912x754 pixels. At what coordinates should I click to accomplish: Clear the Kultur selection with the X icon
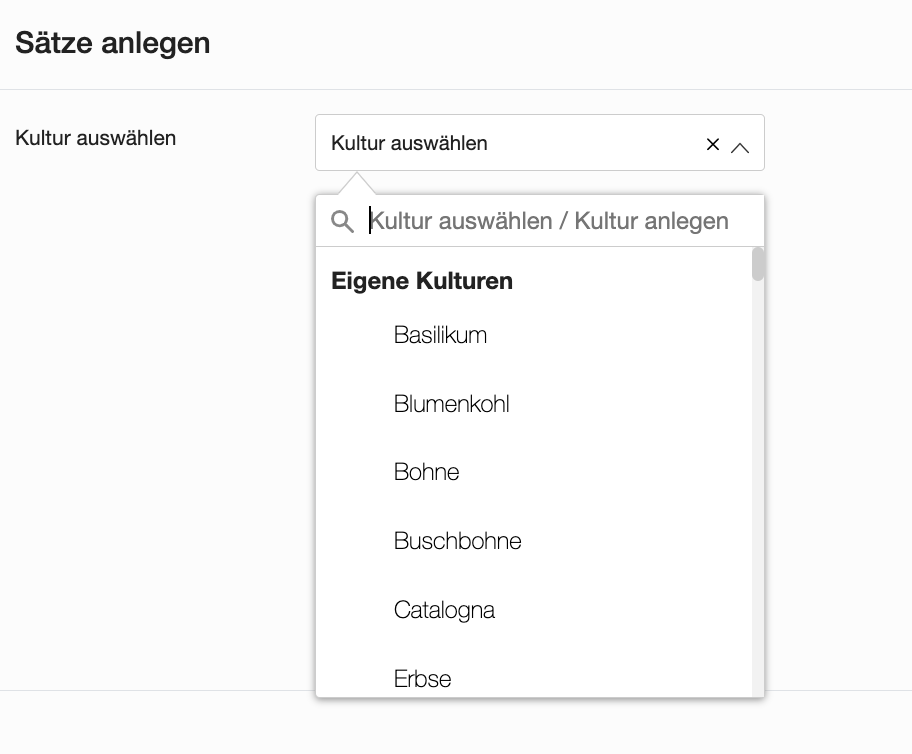click(x=712, y=144)
